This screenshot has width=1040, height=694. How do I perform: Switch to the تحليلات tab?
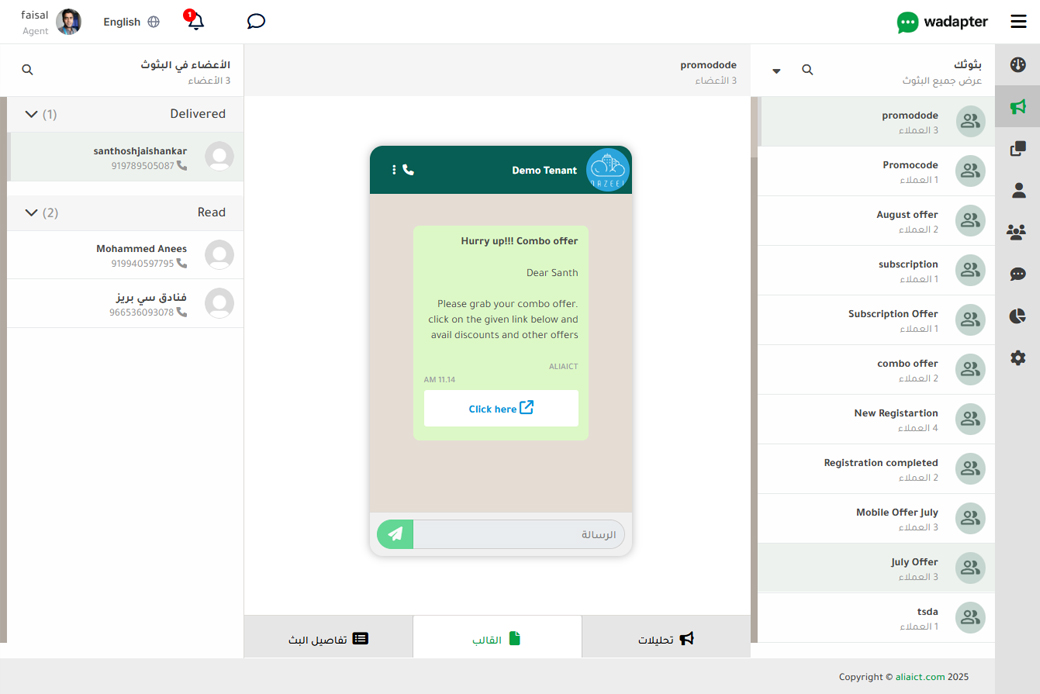click(666, 638)
